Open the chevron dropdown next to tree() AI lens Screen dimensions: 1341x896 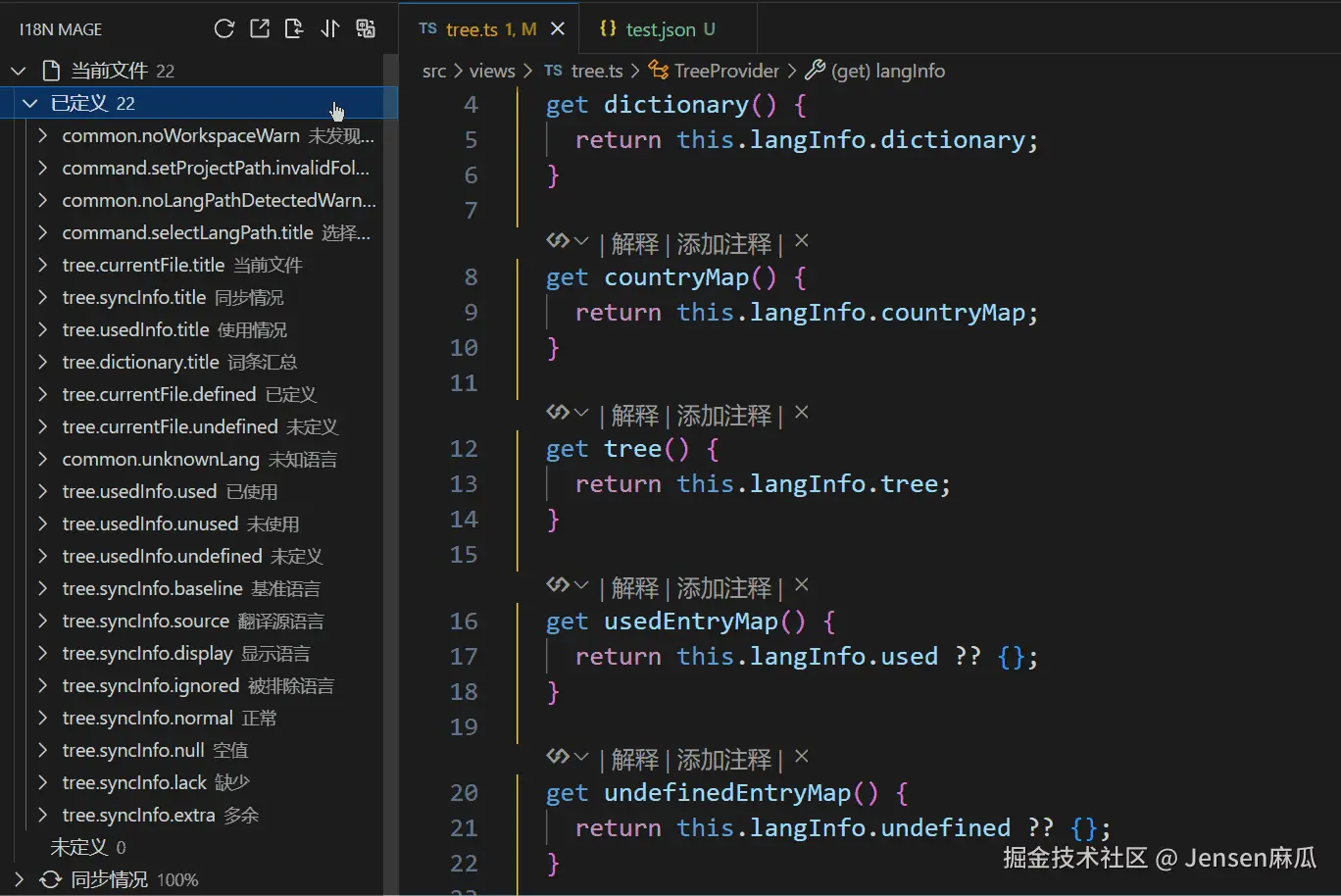[x=581, y=413]
